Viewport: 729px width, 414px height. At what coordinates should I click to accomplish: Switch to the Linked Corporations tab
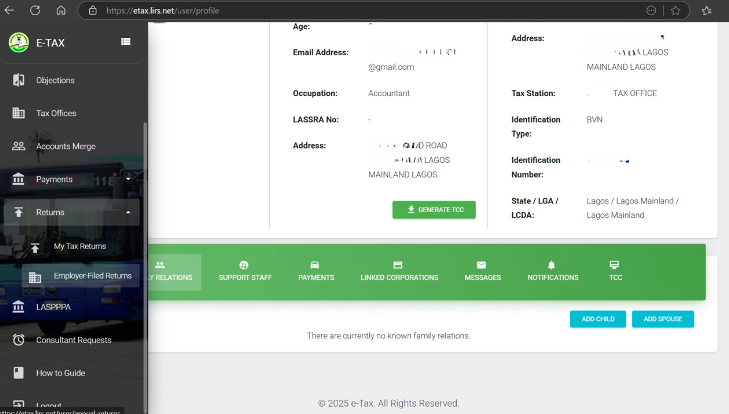click(x=399, y=271)
